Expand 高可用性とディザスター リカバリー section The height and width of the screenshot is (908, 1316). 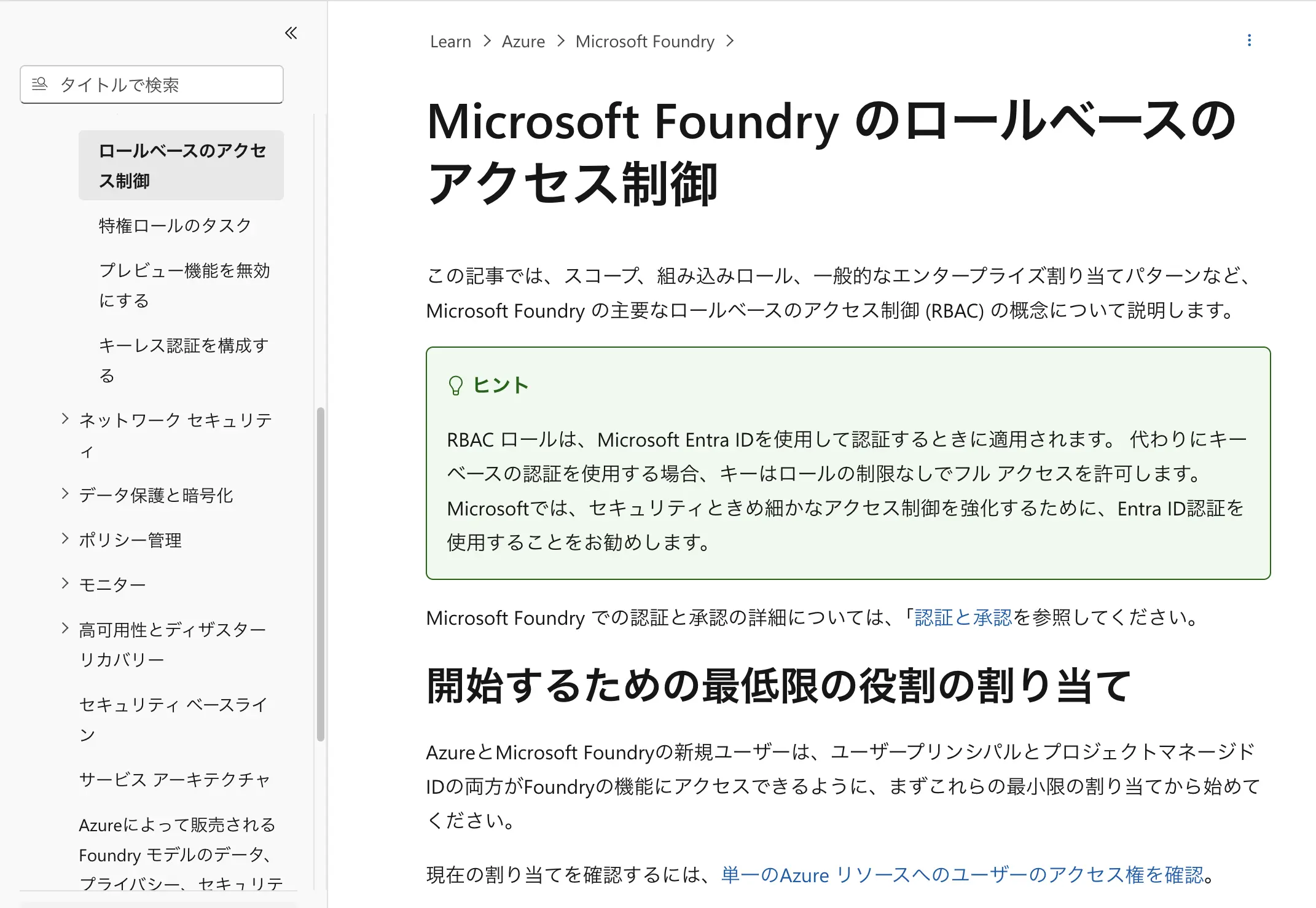pyautogui.click(x=65, y=628)
